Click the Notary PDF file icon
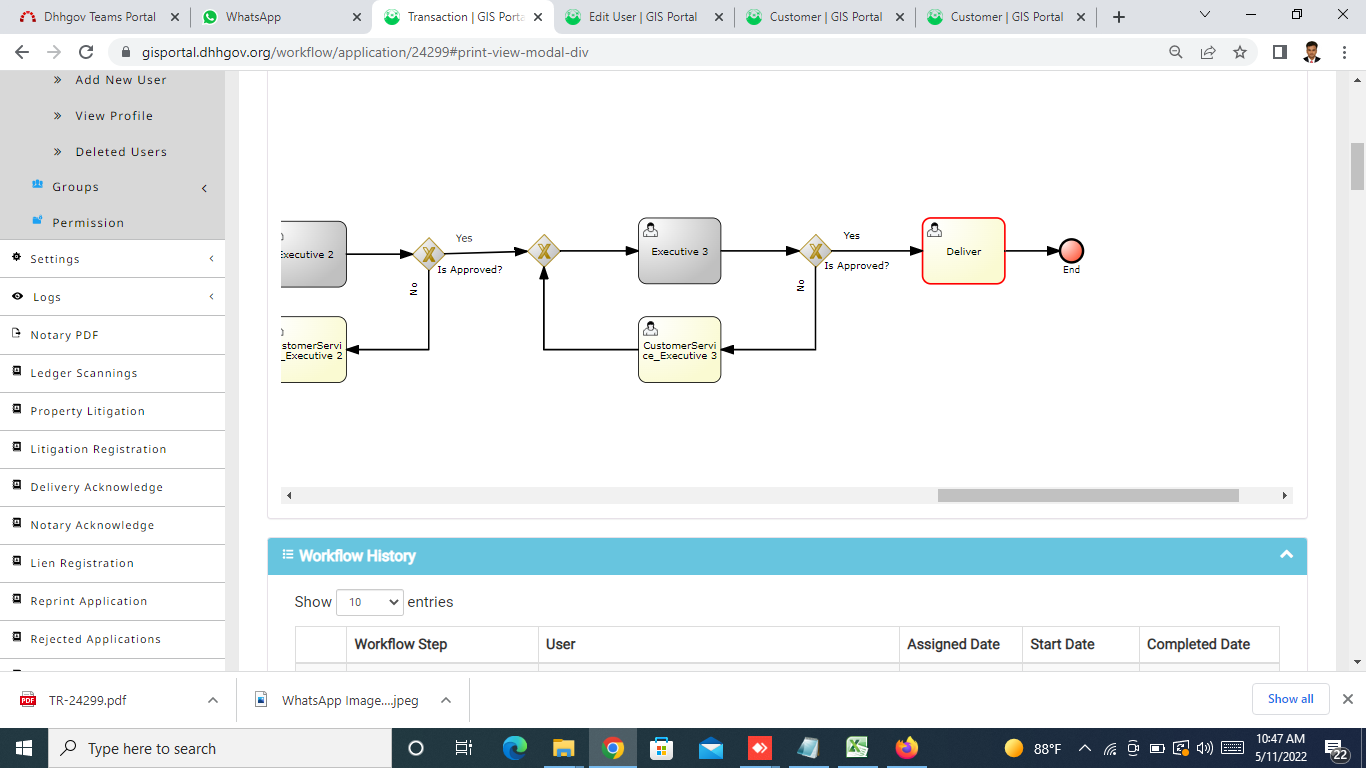The height and width of the screenshot is (768, 1366). pos(17,334)
